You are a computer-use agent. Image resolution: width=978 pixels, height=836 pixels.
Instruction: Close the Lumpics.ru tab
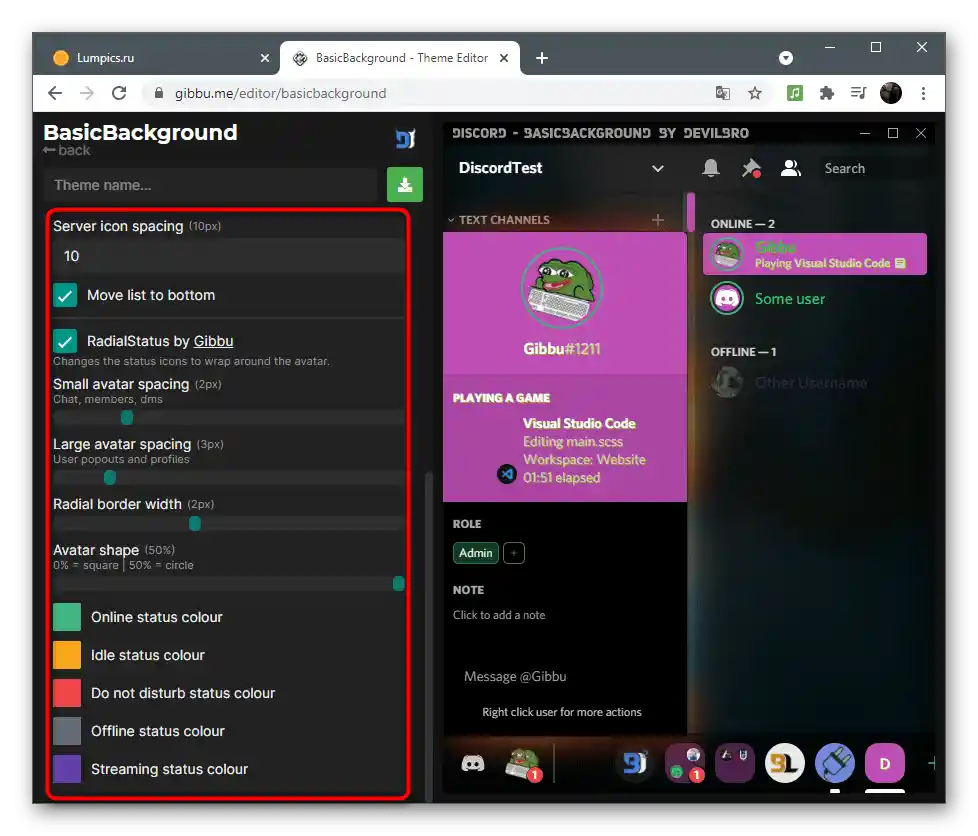pyautogui.click(x=264, y=58)
